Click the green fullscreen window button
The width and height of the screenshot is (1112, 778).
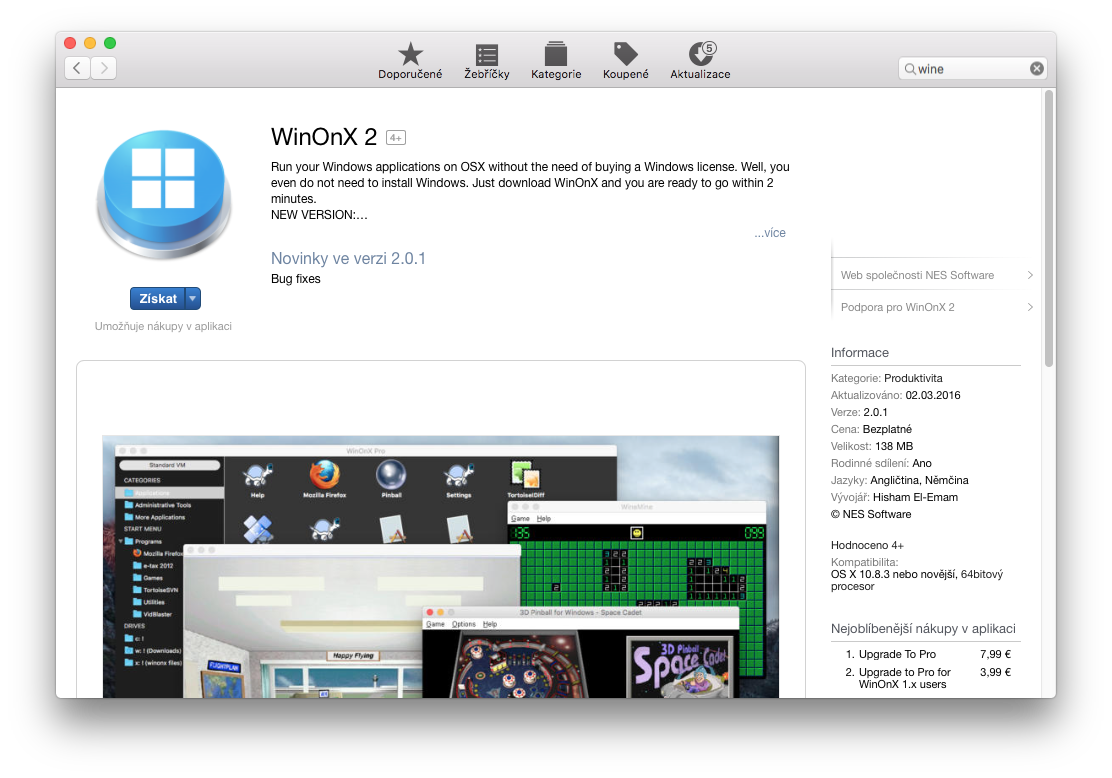tap(110, 43)
